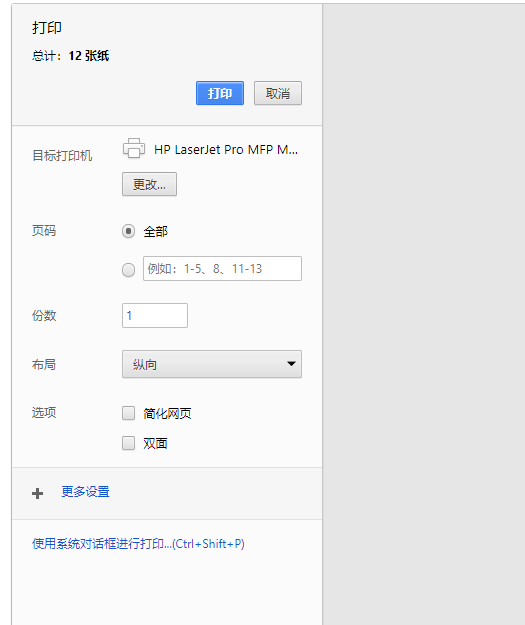Click the 更改... button to change printer
Image resolution: width=525 pixels, height=625 pixels.
point(149,184)
